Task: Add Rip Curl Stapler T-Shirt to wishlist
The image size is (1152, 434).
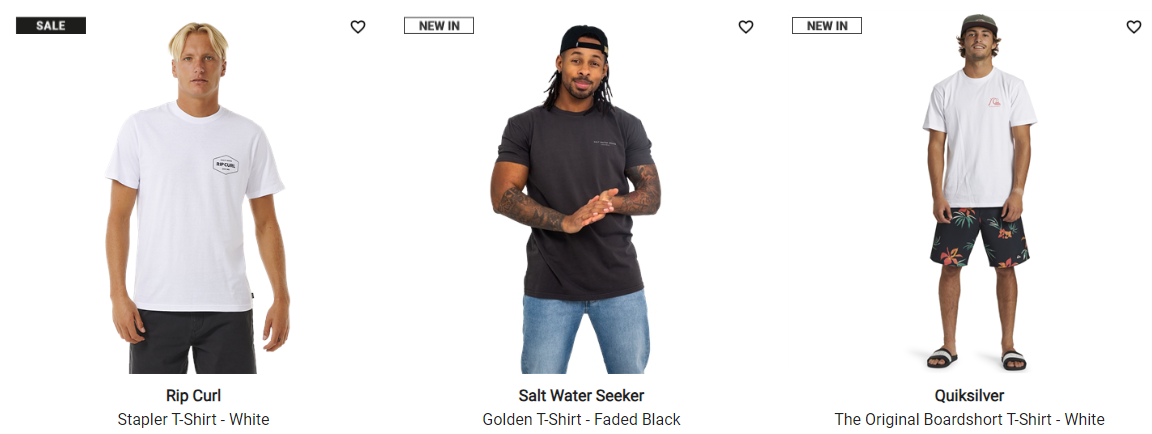Action: click(x=358, y=27)
